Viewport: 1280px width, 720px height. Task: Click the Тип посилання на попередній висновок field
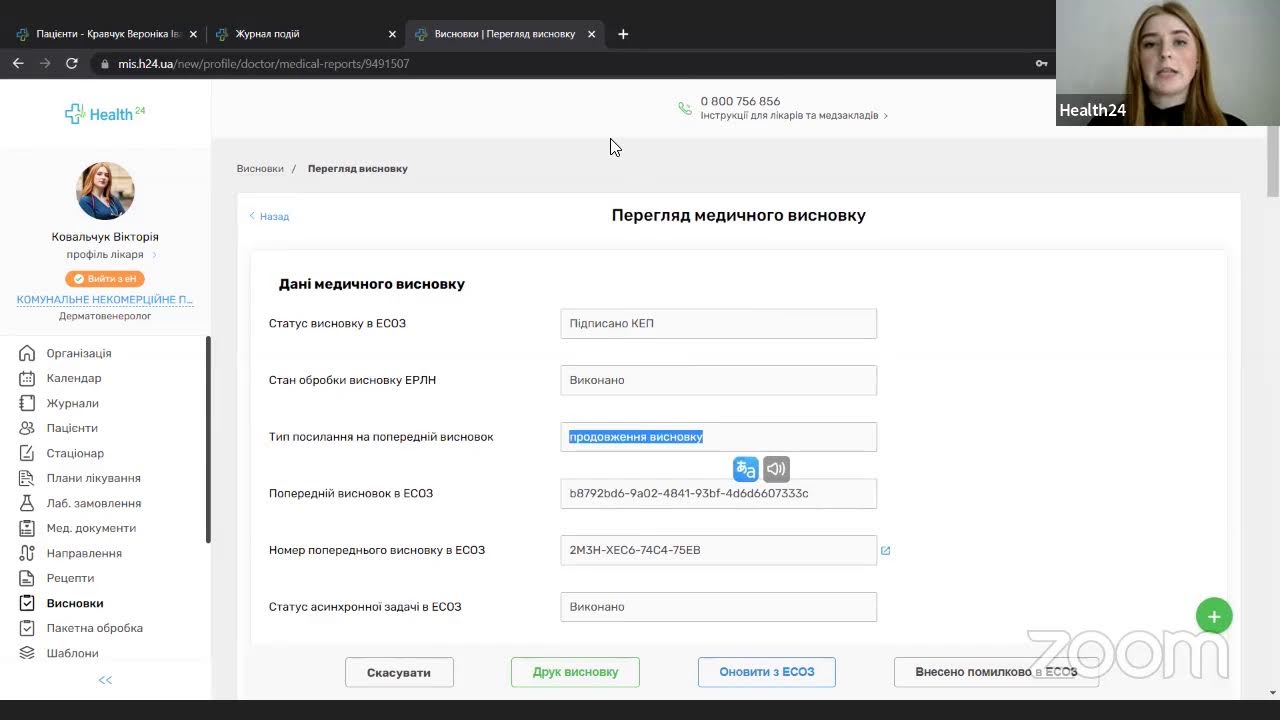[x=718, y=437]
